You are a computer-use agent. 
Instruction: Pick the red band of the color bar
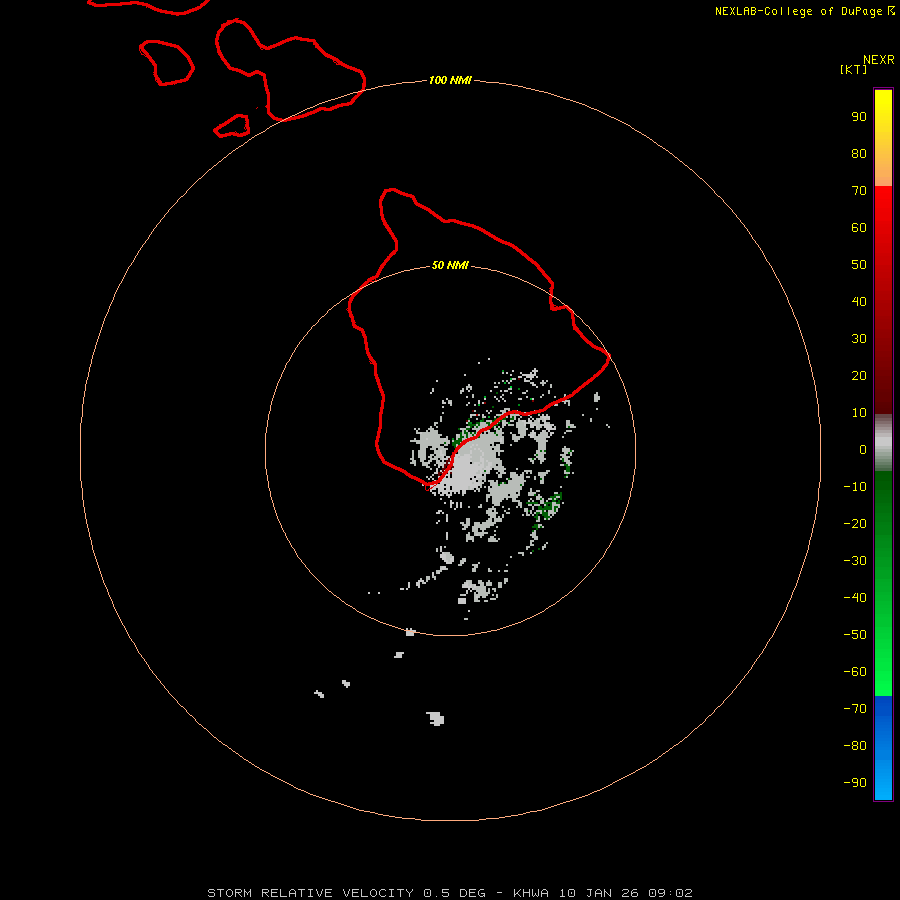[x=883, y=300]
